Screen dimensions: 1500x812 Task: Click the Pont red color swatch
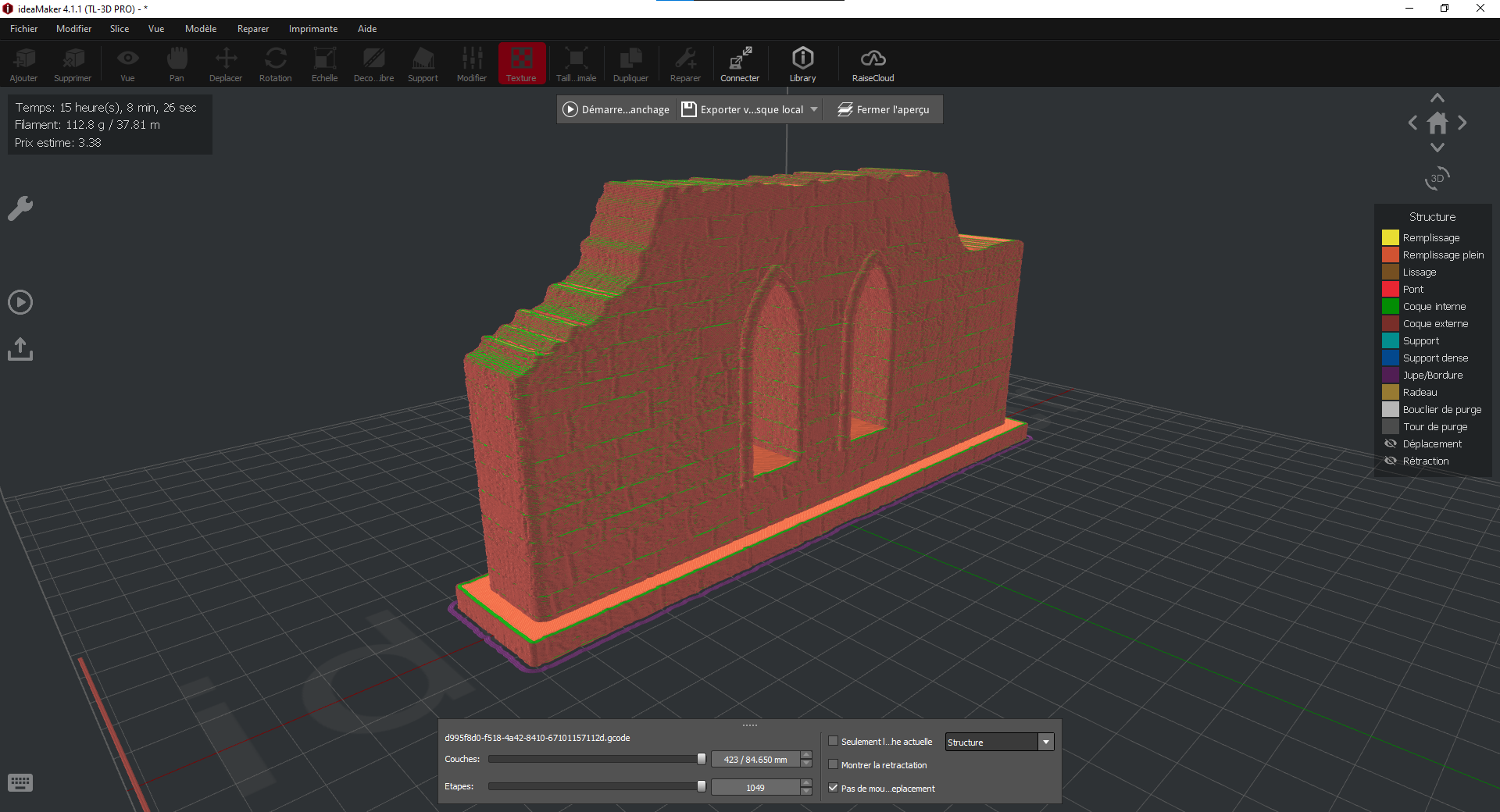1391,289
